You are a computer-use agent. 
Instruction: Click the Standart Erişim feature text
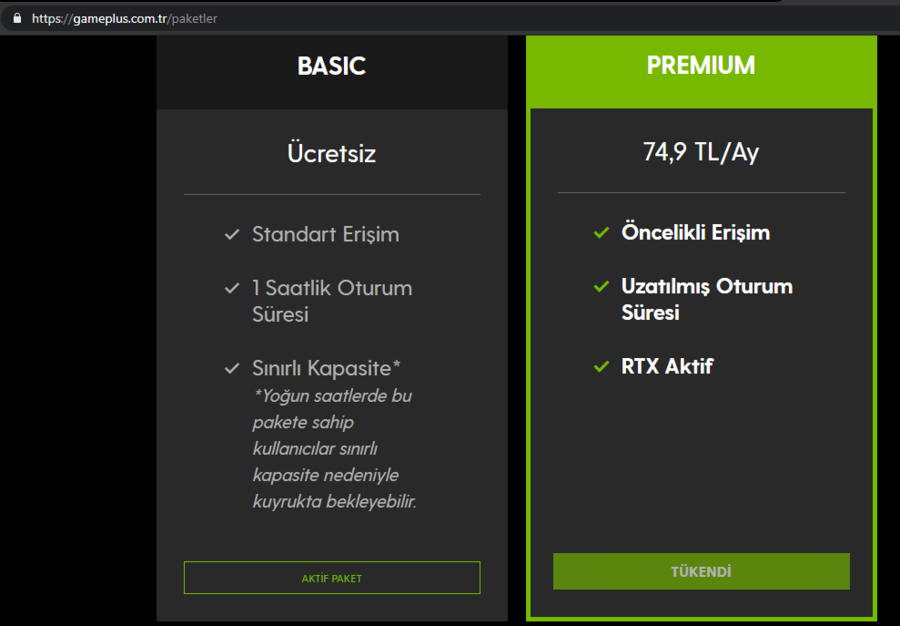(325, 235)
